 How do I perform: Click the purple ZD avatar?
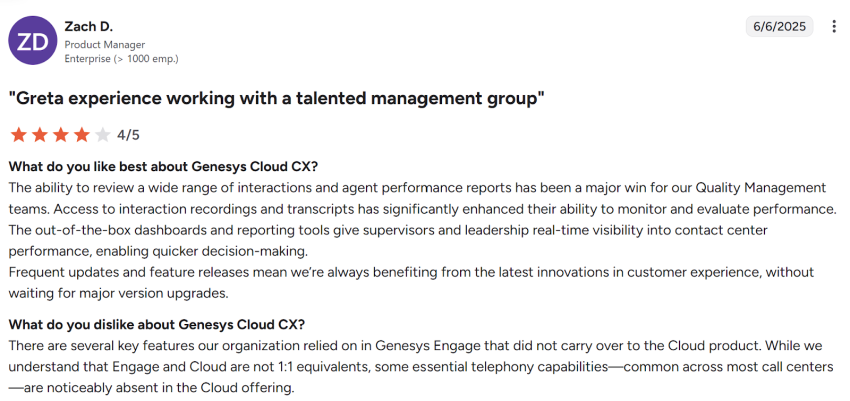point(33,40)
